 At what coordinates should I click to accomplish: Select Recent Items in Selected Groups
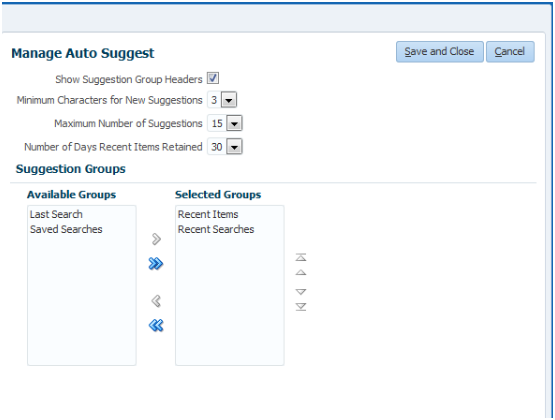[x=208, y=214]
